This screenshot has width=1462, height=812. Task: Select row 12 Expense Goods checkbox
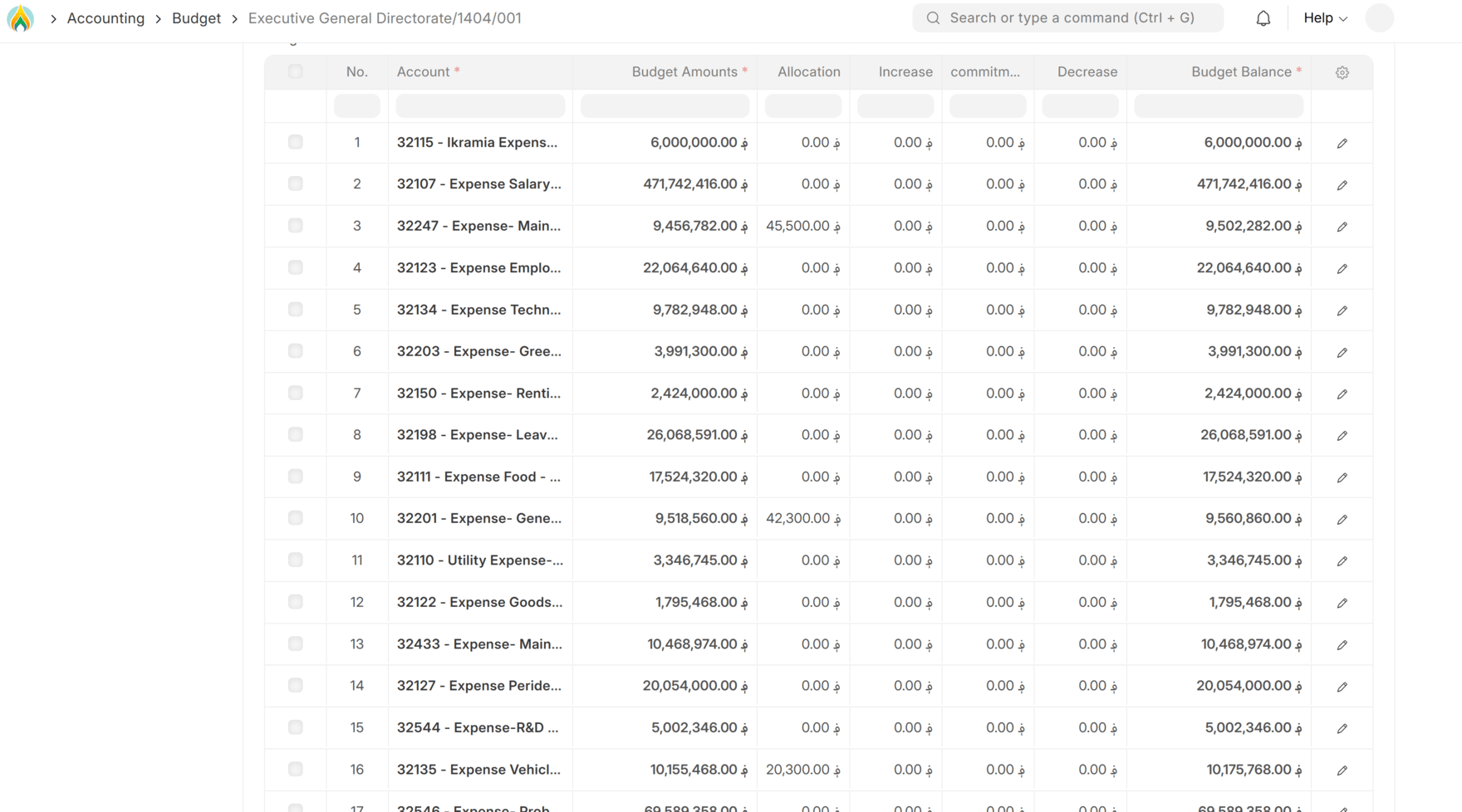[x=296, y=602]
